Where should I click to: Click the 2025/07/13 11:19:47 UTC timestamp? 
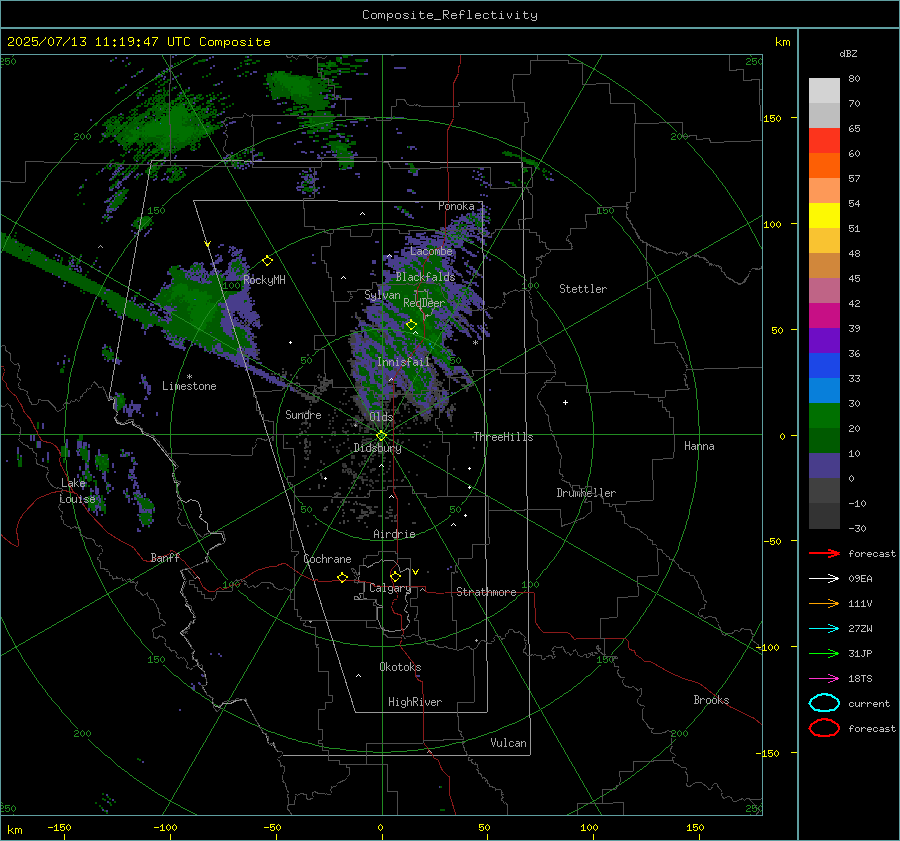tap(99, 42)
